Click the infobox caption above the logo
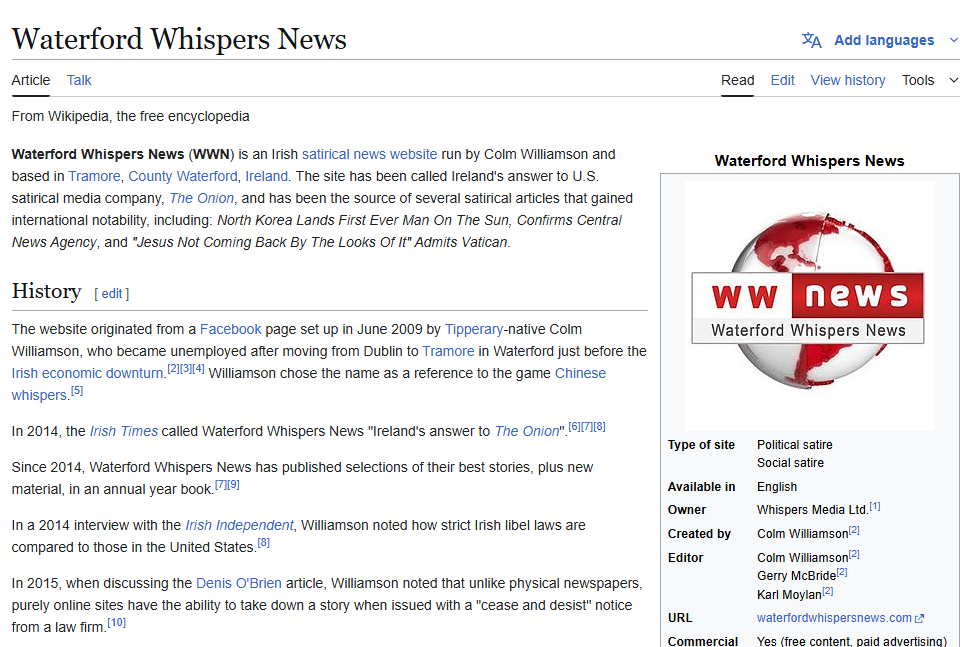The image size is (966, 647). tap(810, 161)
